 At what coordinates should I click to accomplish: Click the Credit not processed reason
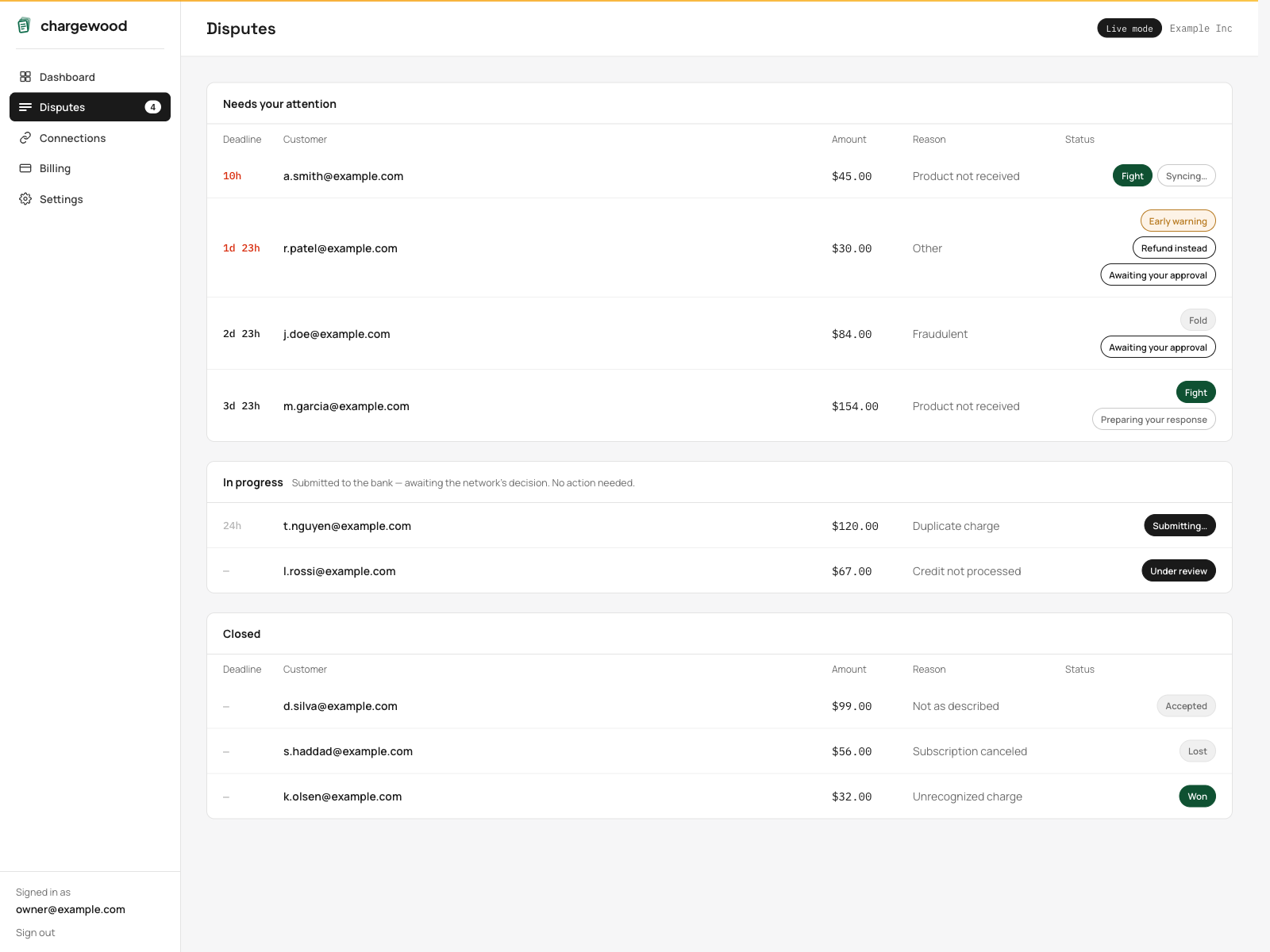tap(967, 571)
